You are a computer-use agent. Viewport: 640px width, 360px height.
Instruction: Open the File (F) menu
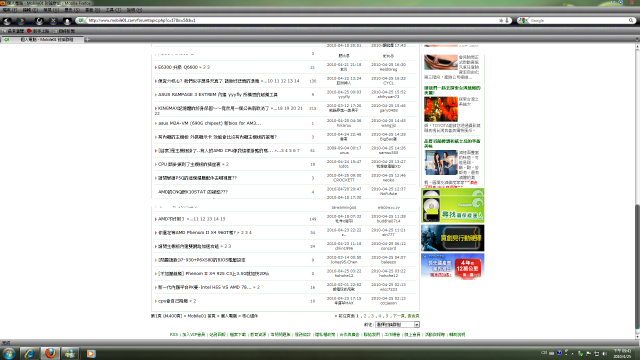point(9,10)
